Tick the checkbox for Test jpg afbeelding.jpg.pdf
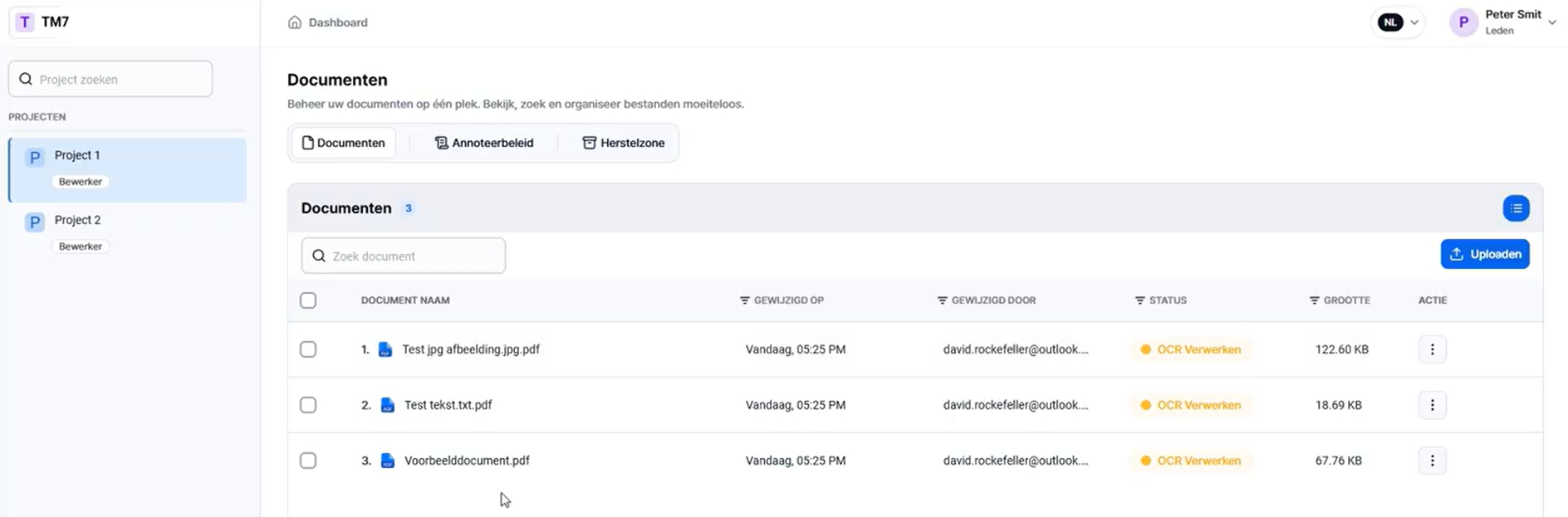The image size is (1568, 517). [x=308, y=349]
